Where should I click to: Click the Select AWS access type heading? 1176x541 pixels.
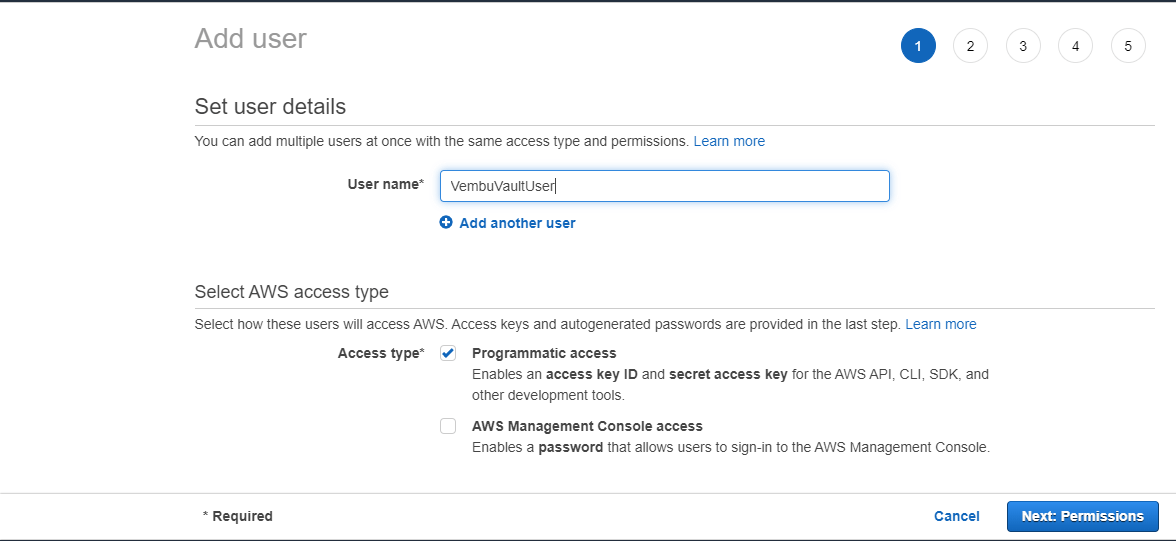coord(292,291)
